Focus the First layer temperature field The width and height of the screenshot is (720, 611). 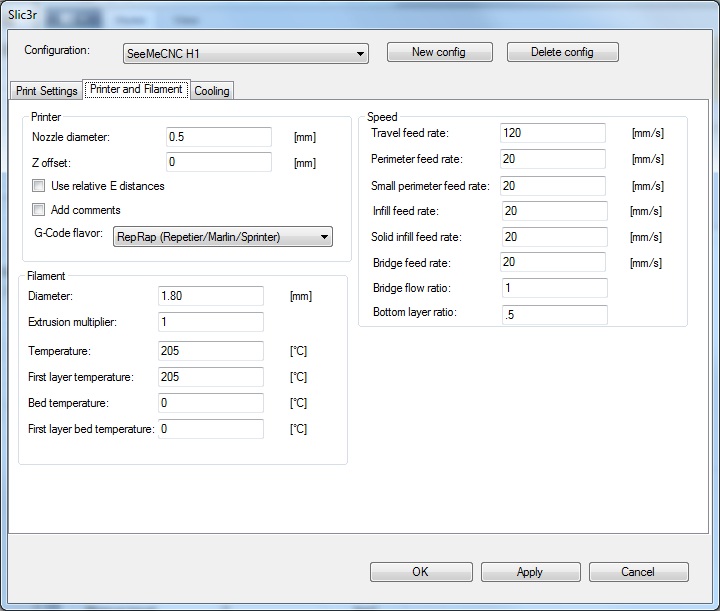pyautogui.click(x=210, y=377)
